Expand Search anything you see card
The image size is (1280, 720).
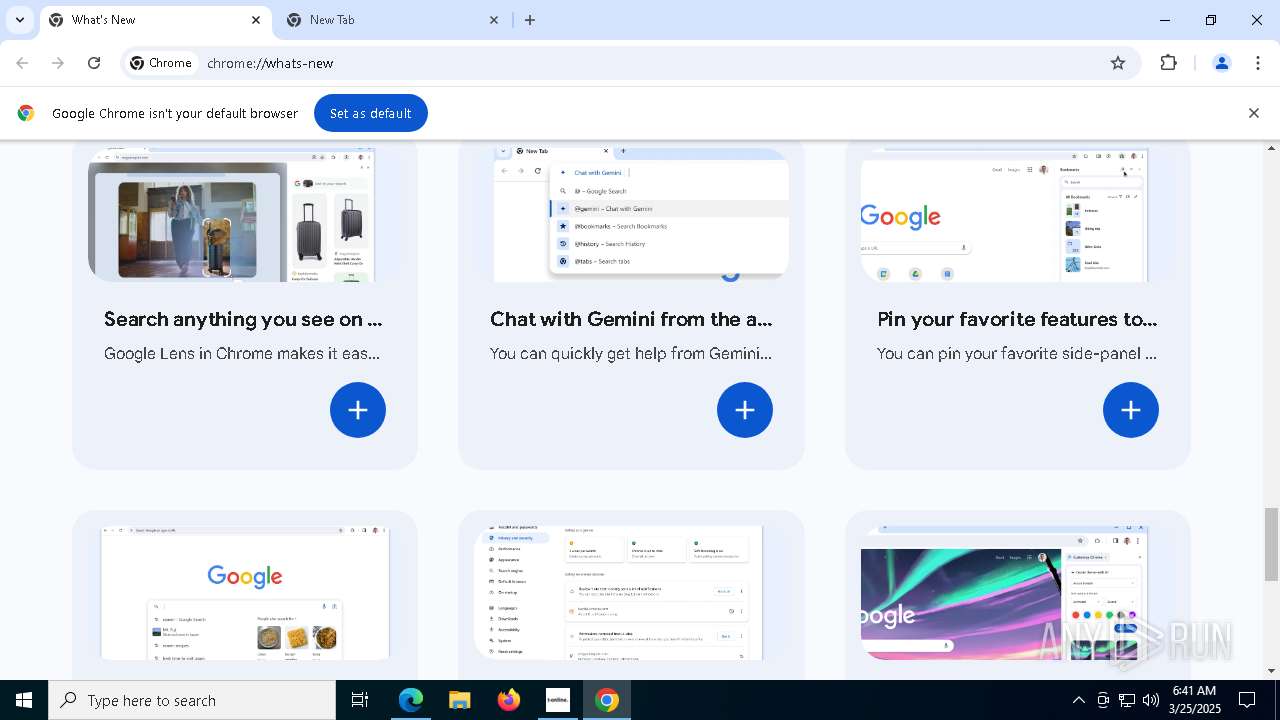(x=358, y=410)
